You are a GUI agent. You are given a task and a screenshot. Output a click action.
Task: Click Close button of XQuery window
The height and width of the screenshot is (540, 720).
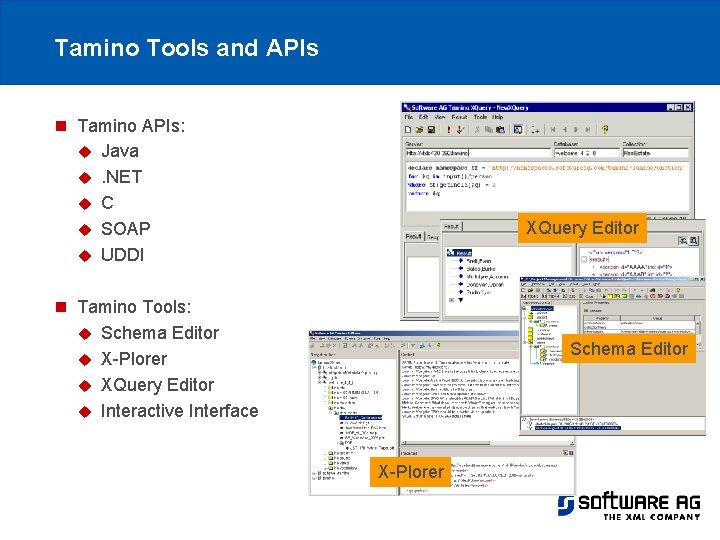[x=688, y=107]
